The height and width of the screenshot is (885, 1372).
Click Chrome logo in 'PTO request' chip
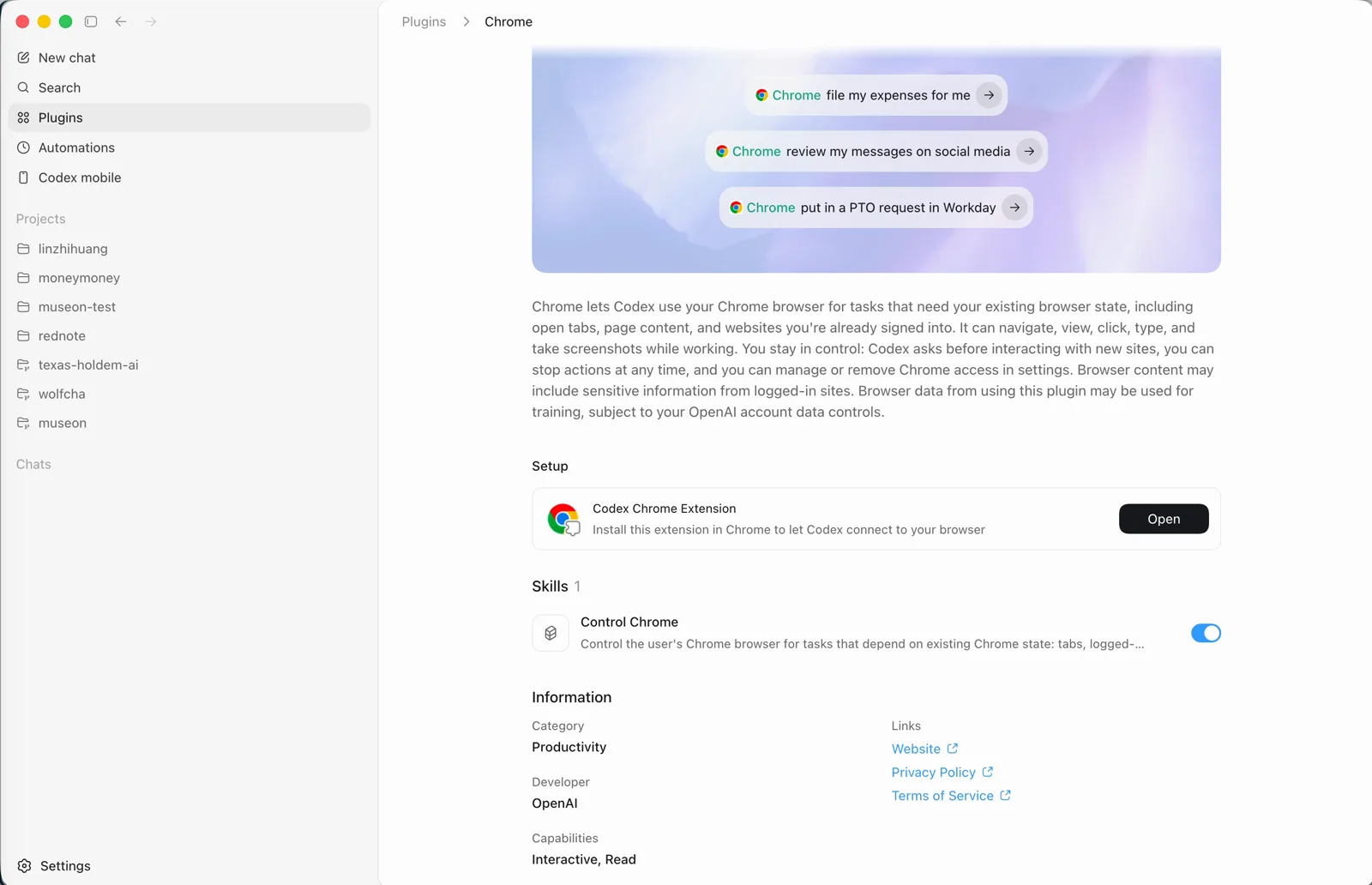click(x=736, y=208)
